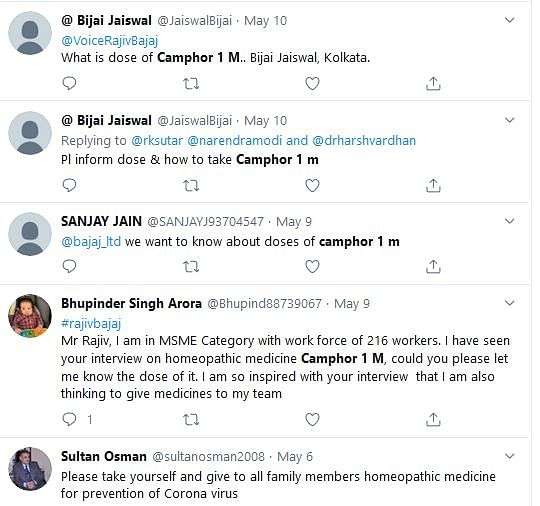Open the chevron menu on Sanjay Jain's tweet

click(509, 221)
